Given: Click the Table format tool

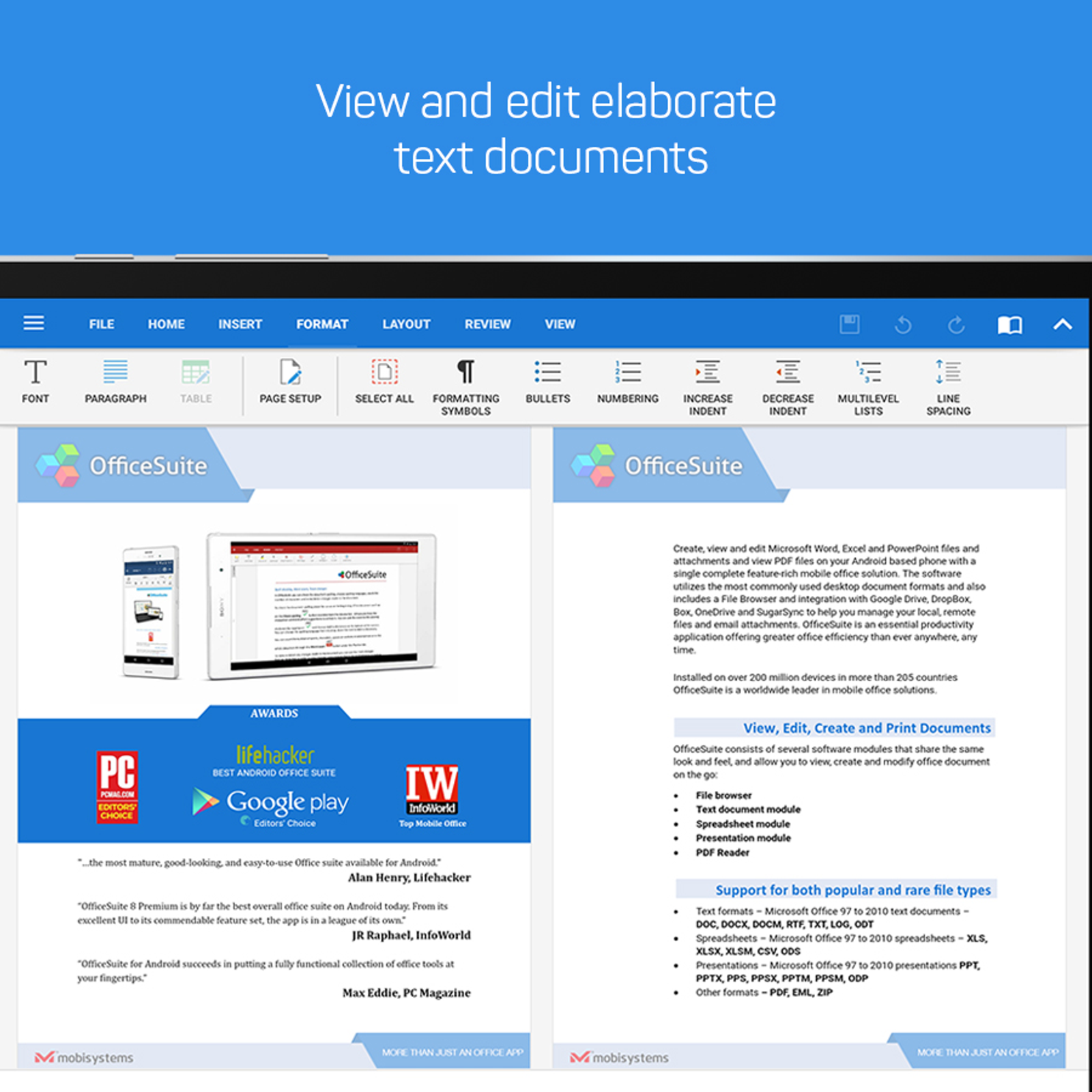Looking at the screenshot, I should tap(196, 382).
